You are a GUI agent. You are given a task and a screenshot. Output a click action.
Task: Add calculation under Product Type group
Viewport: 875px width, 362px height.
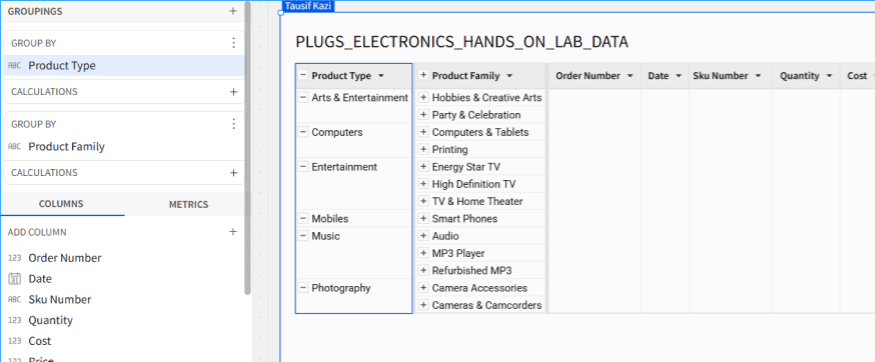tap(234, 91)
